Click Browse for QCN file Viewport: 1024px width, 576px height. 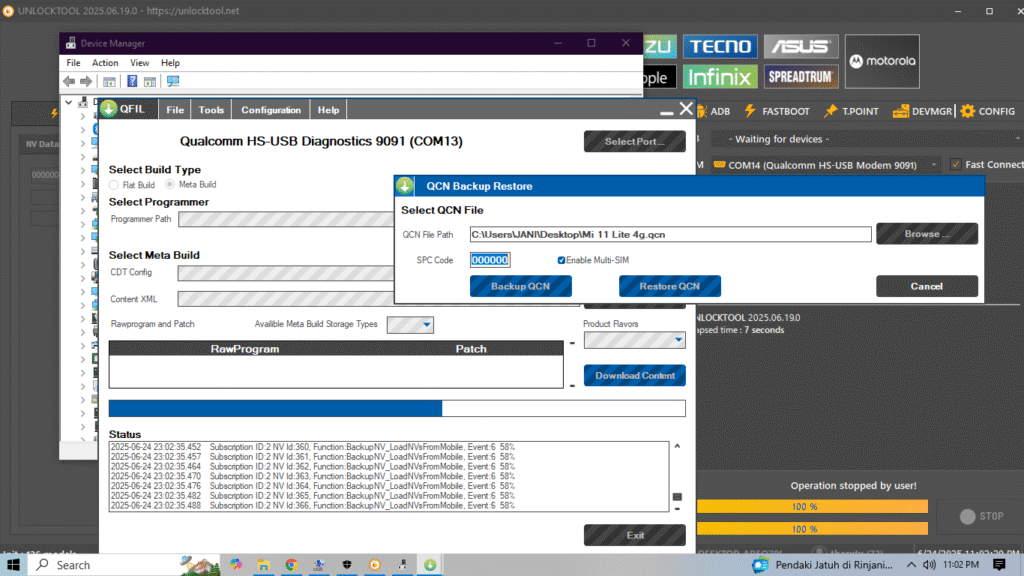927,234
